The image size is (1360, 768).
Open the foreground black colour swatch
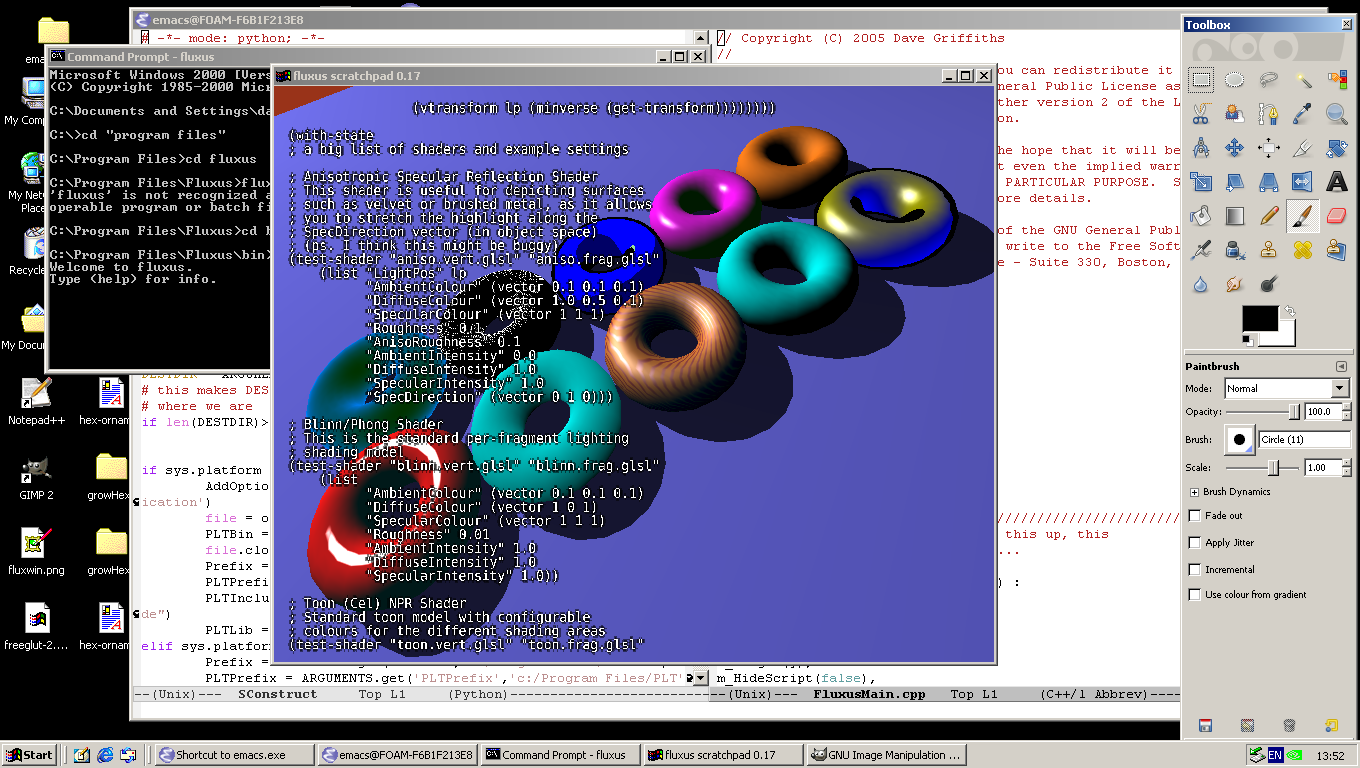[1260, 320]
